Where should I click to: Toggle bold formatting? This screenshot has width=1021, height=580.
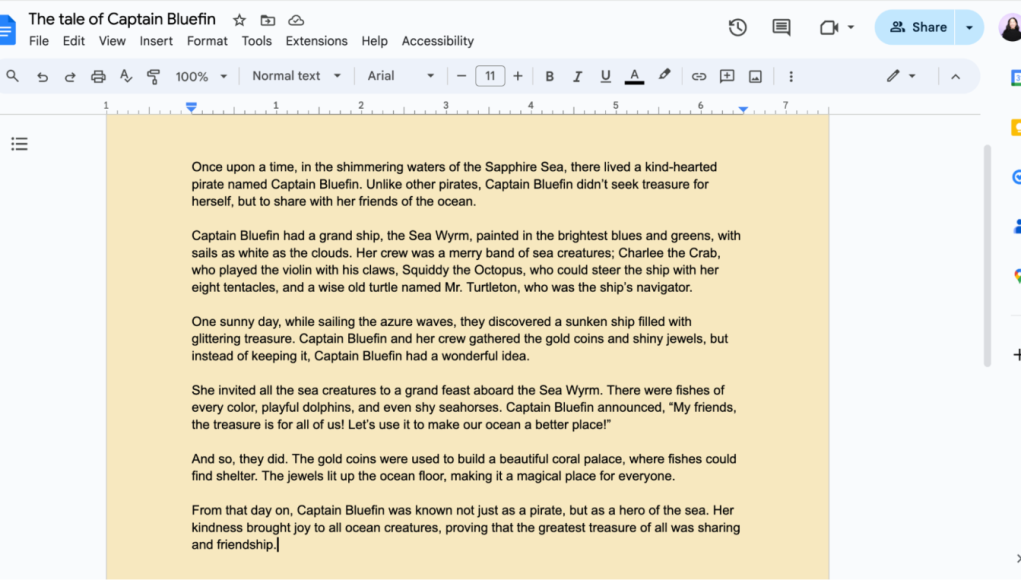pyautogui.click(x=550, y=77)
